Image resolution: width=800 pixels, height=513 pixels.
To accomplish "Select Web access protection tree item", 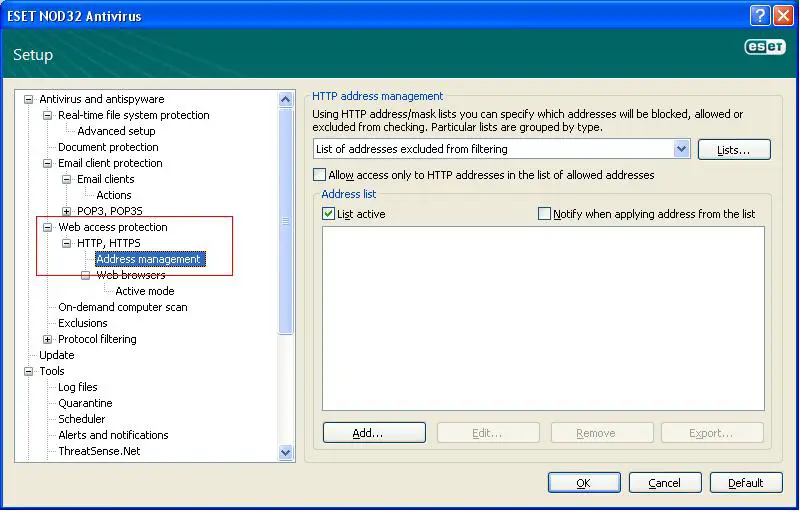I will 113,227.
